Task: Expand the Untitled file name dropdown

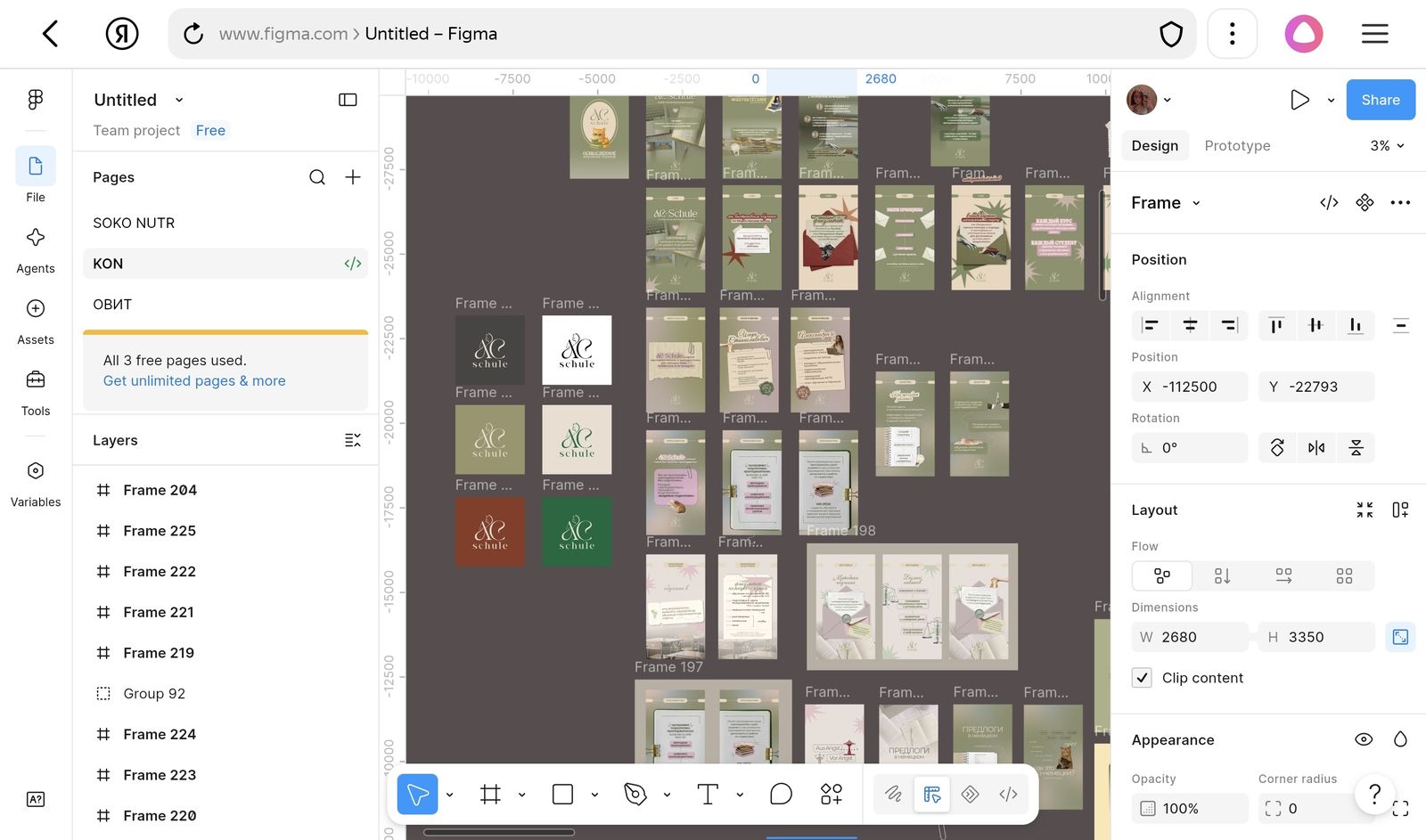Action: tap(179, 100)
